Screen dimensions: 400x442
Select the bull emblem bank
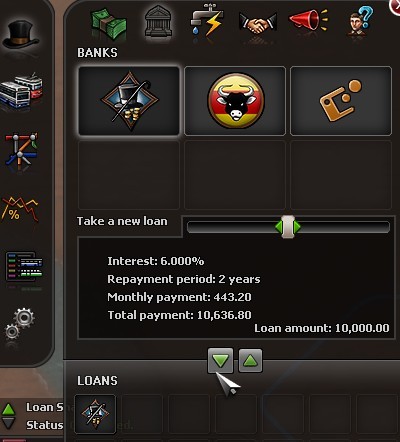tap(235, 101)
